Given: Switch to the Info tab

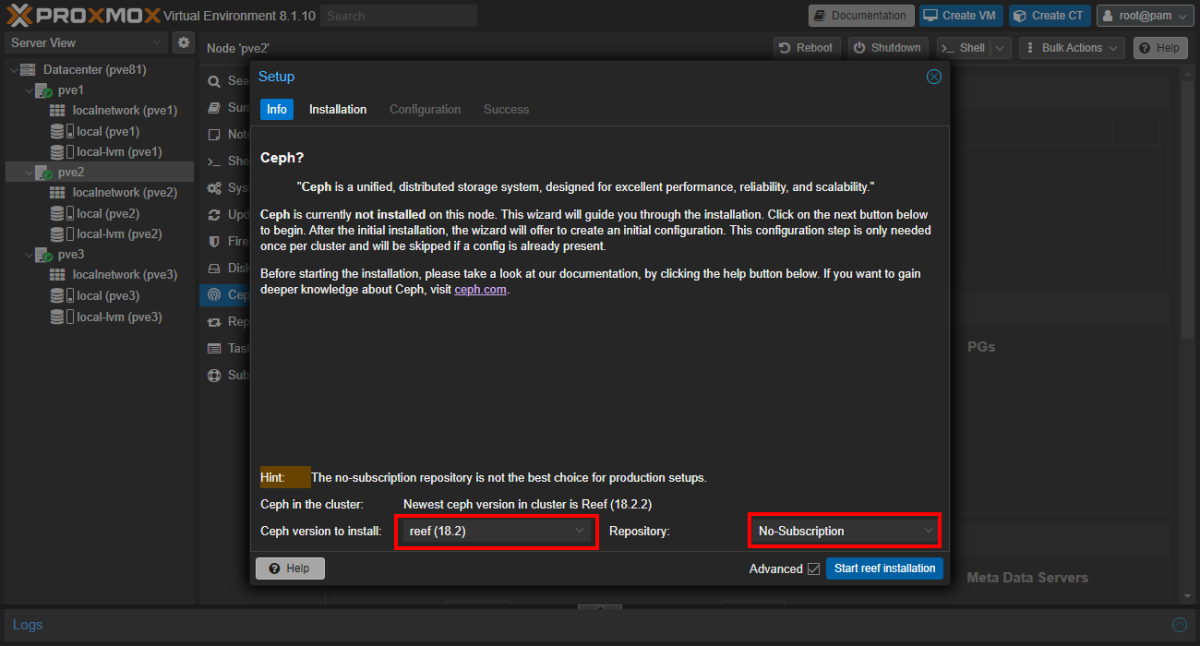Looking at the screenshot, I should click(x=277, y=109).
